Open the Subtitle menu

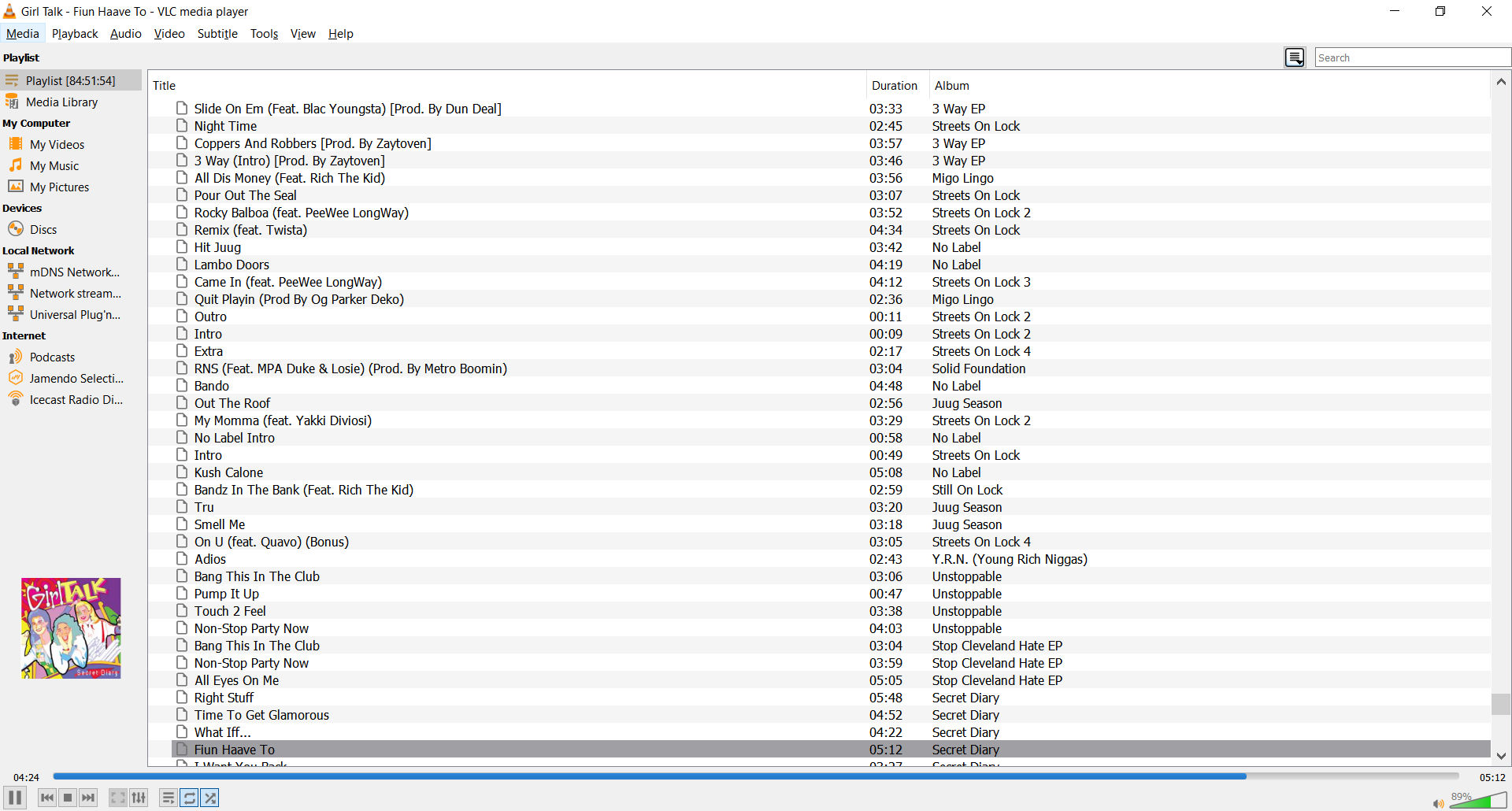pyautogui.click(x=217, y=34)
